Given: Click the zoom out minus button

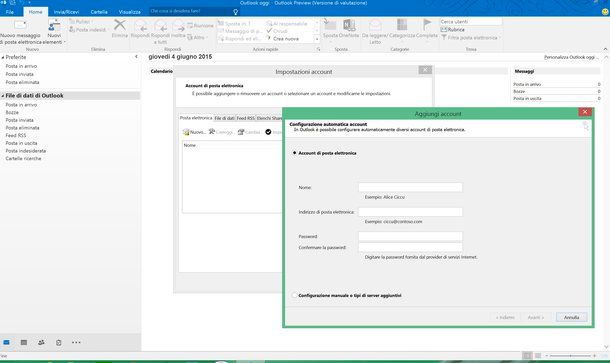Looking at the screenshot, I should coord(547,356).
